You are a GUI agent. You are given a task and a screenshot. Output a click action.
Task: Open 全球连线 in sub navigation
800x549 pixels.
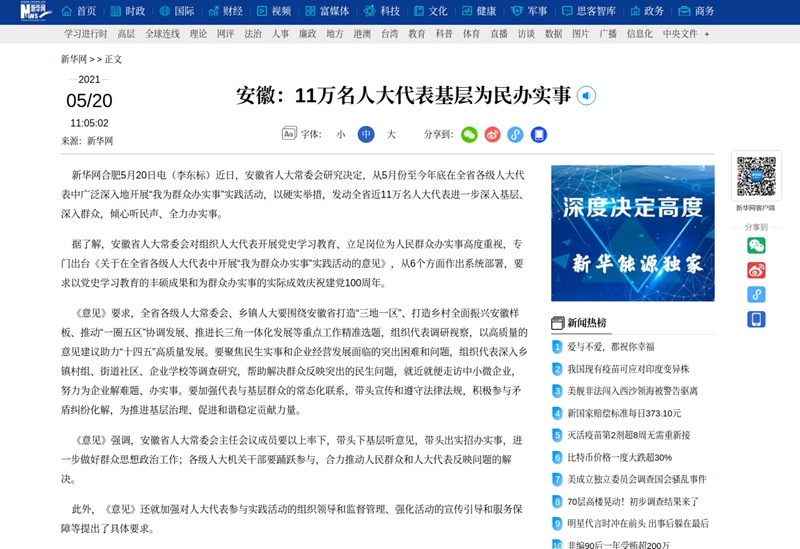162,34
